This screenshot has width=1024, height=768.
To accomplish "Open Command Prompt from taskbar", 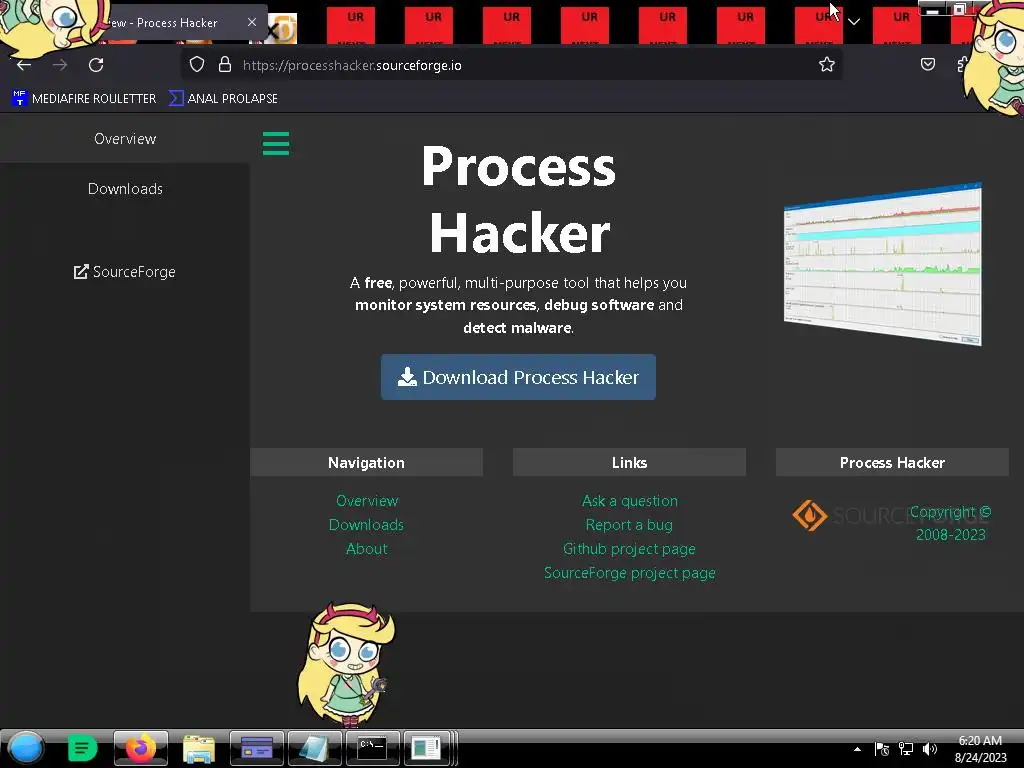I will 372,748.
